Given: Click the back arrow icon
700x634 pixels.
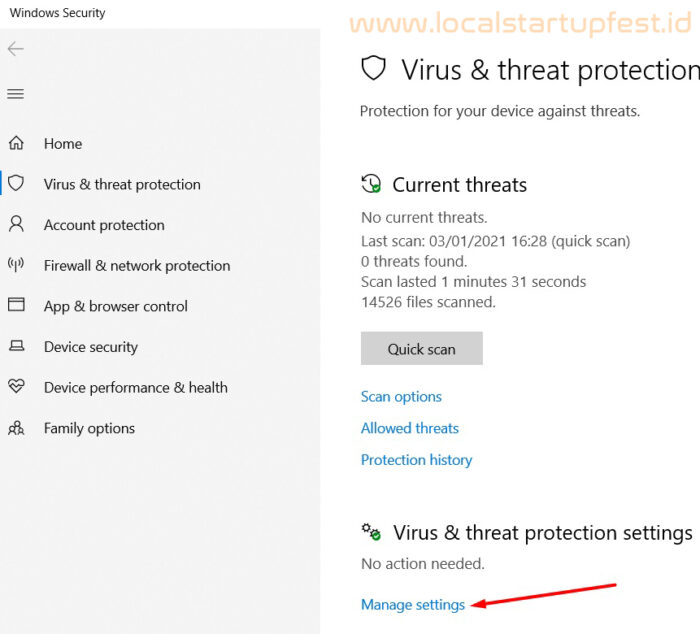Looking at the screenshot, I should [x=16, y=49].
